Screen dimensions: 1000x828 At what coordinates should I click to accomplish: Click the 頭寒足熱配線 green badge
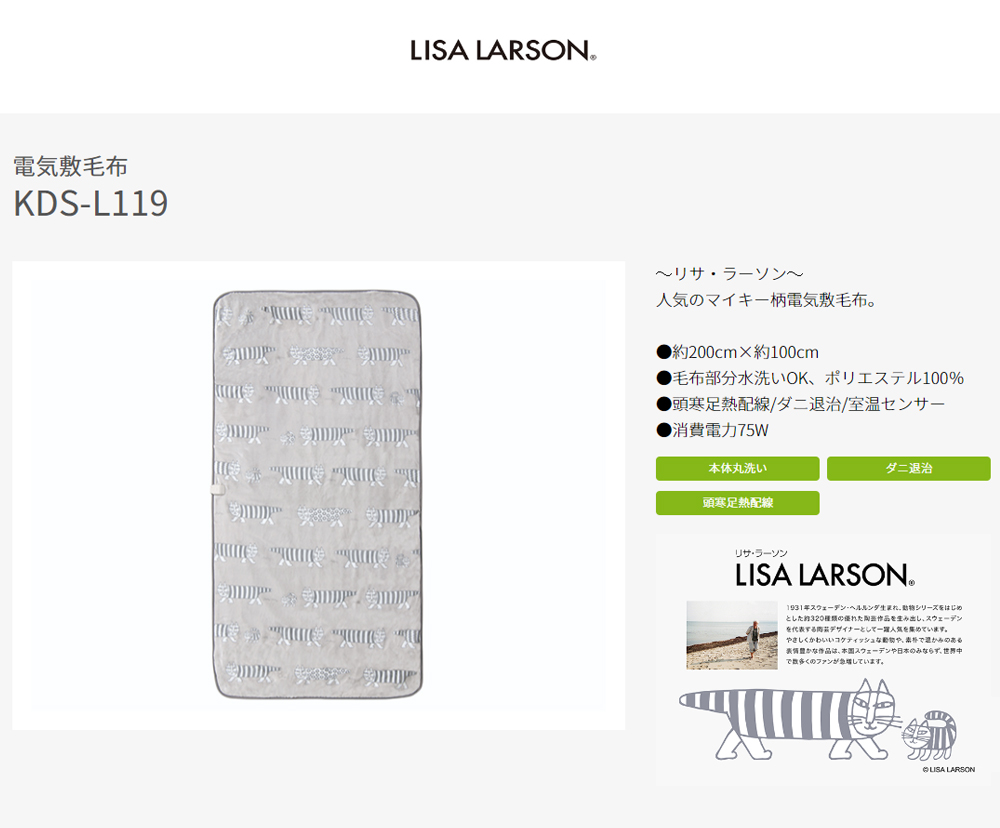(x=737, y=503)
